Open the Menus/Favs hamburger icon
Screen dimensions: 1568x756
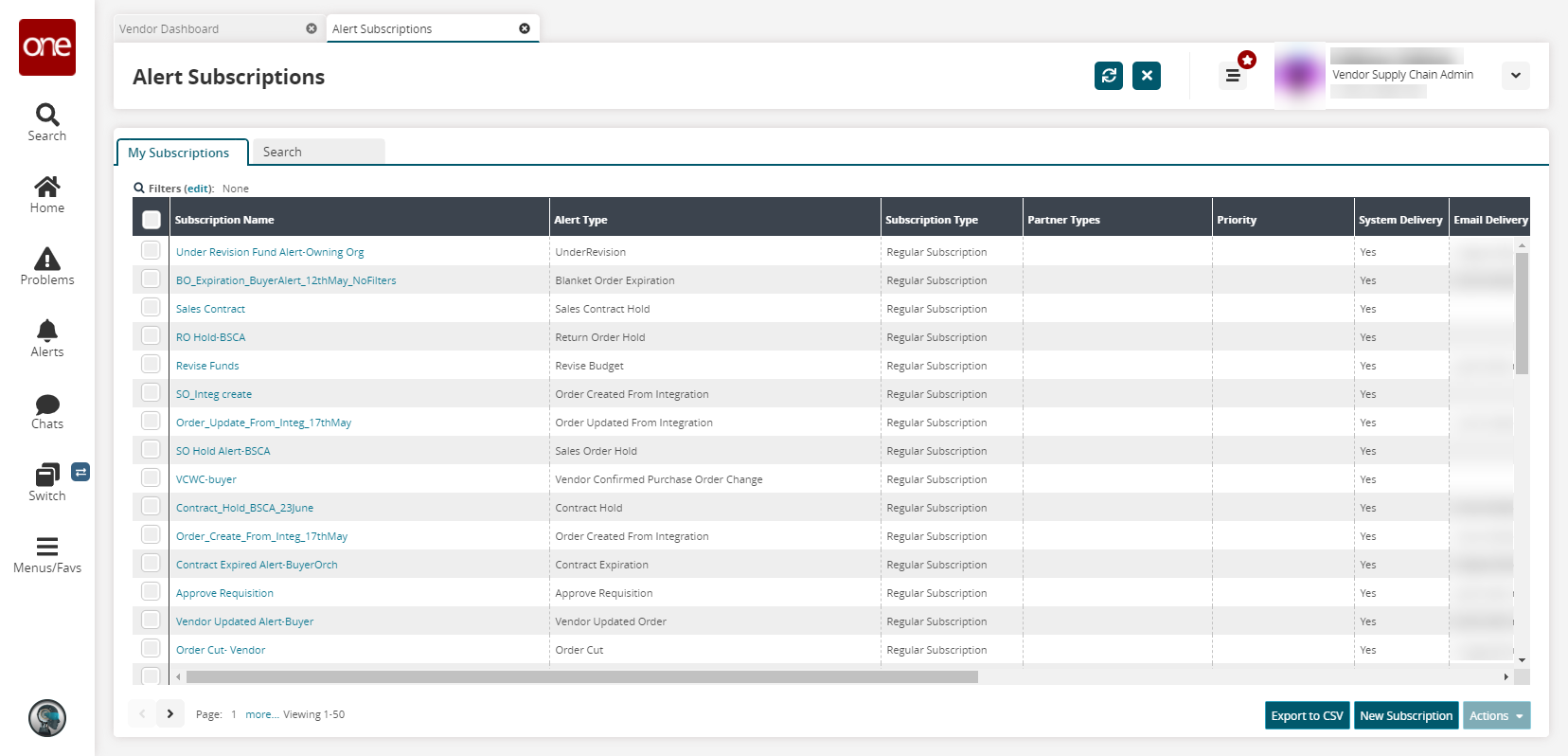(x=47, y=554)
